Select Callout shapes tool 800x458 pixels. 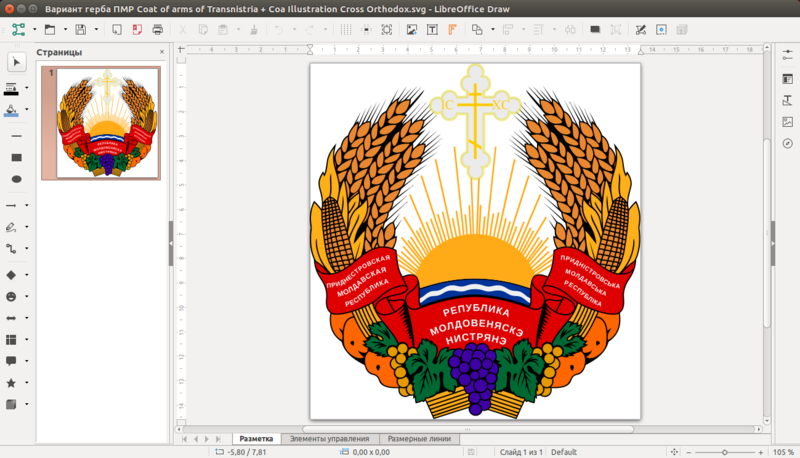point(11,361)
